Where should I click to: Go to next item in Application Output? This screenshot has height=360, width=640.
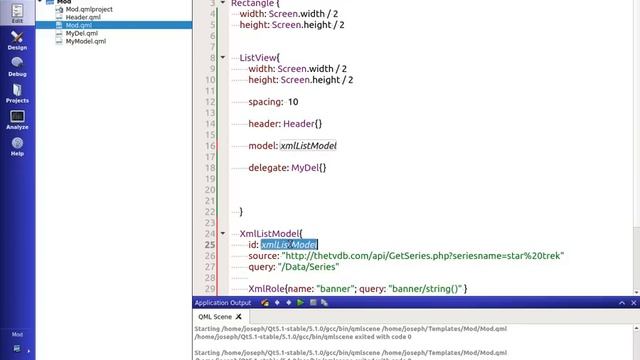tap(289, 302)
